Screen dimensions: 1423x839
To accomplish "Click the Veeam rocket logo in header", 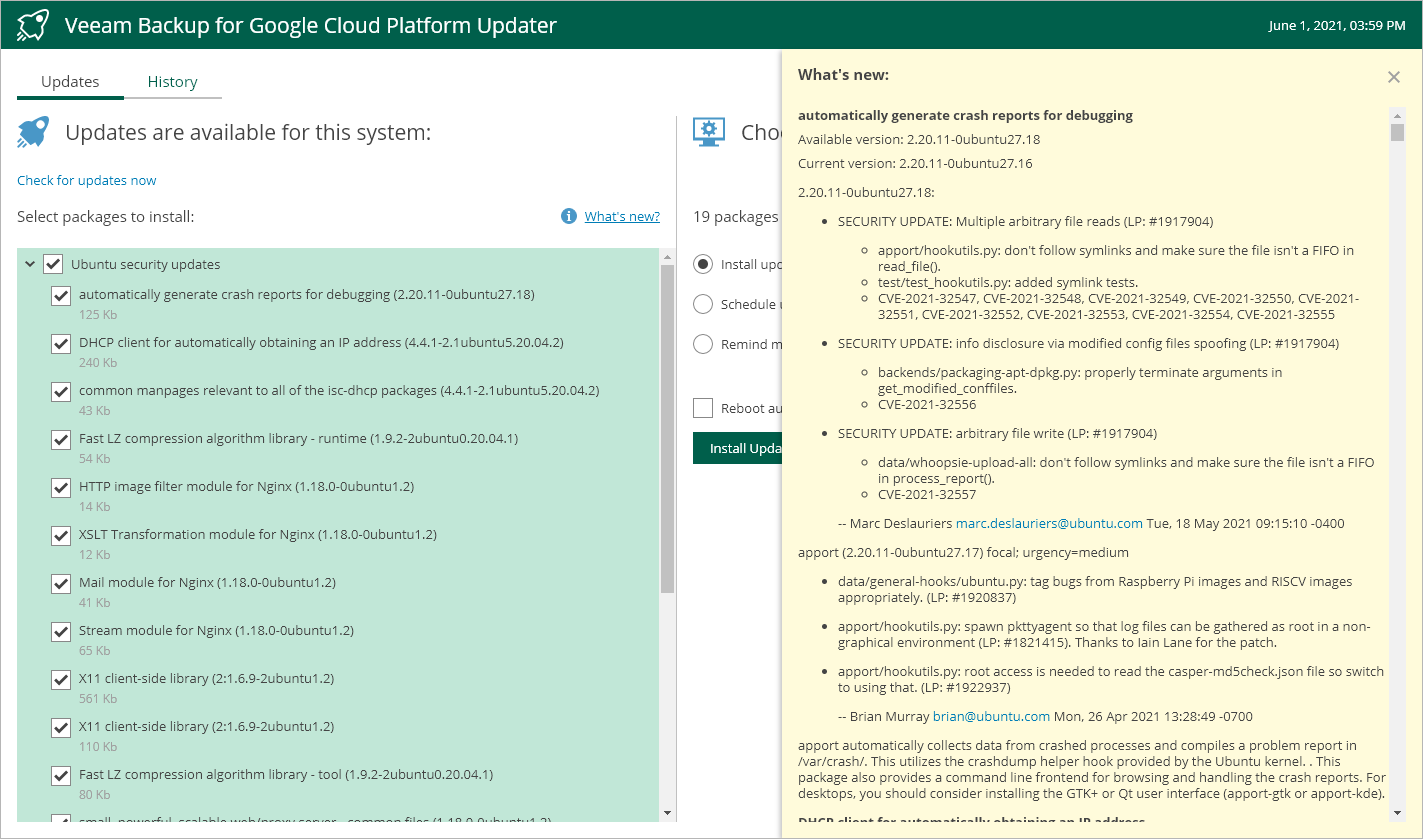I will 33,26.
